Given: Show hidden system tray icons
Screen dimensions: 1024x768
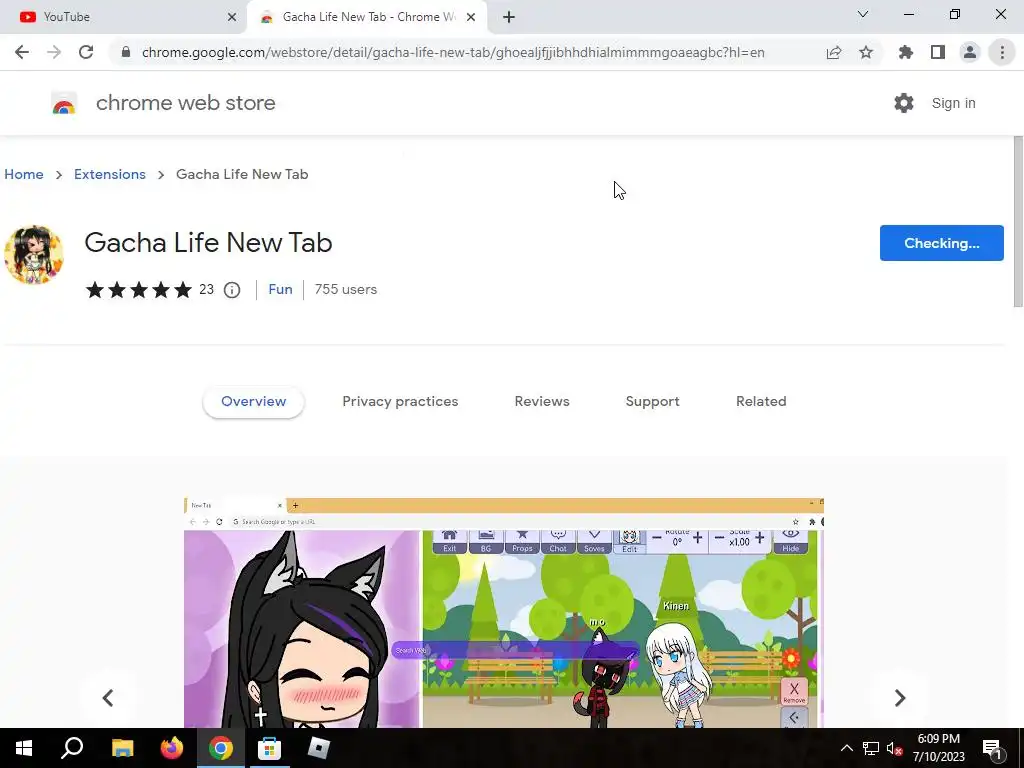Looking at the screenshot, I should 846,748.
